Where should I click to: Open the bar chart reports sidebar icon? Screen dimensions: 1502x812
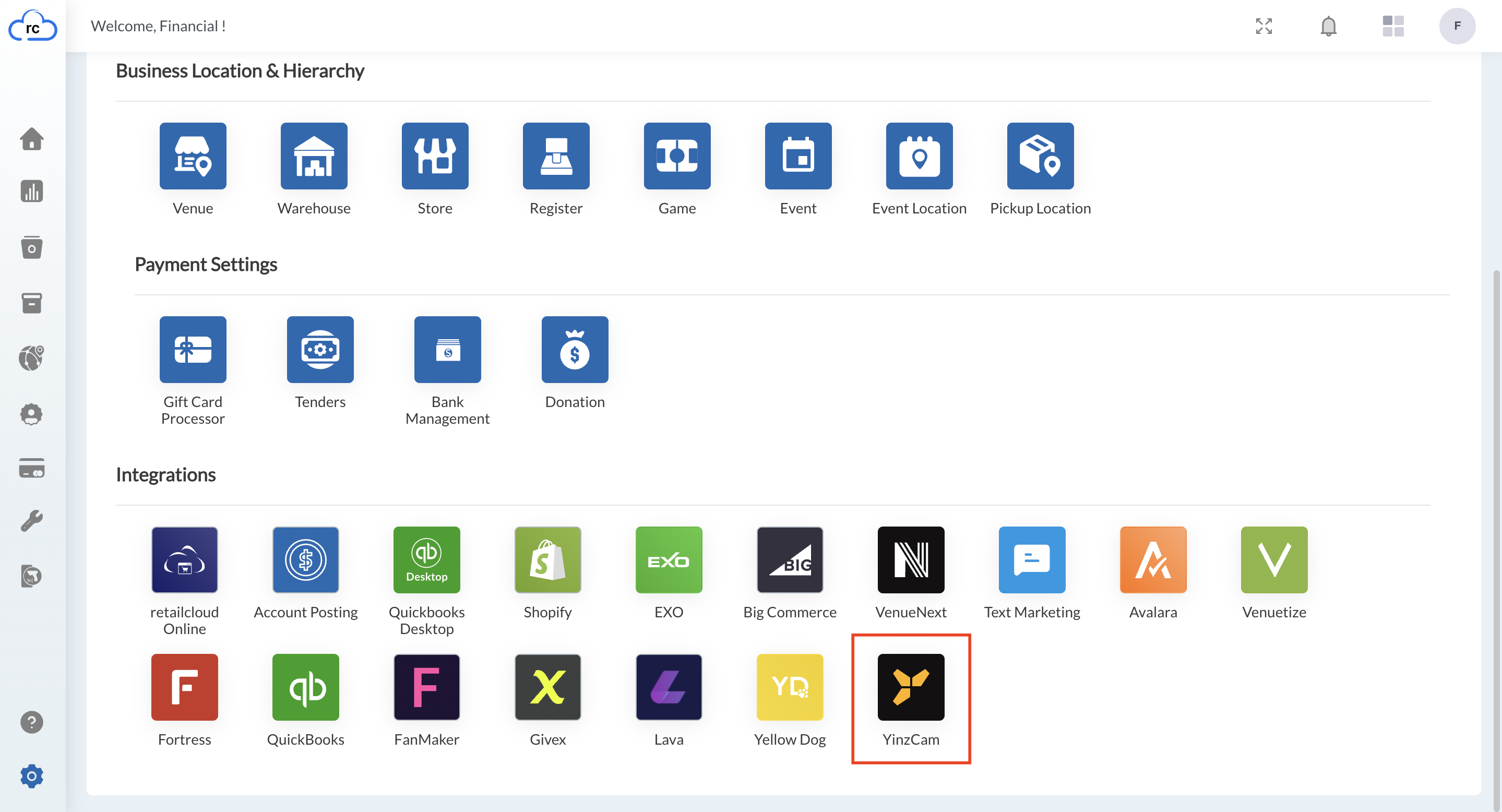click(x=31, y=191)
